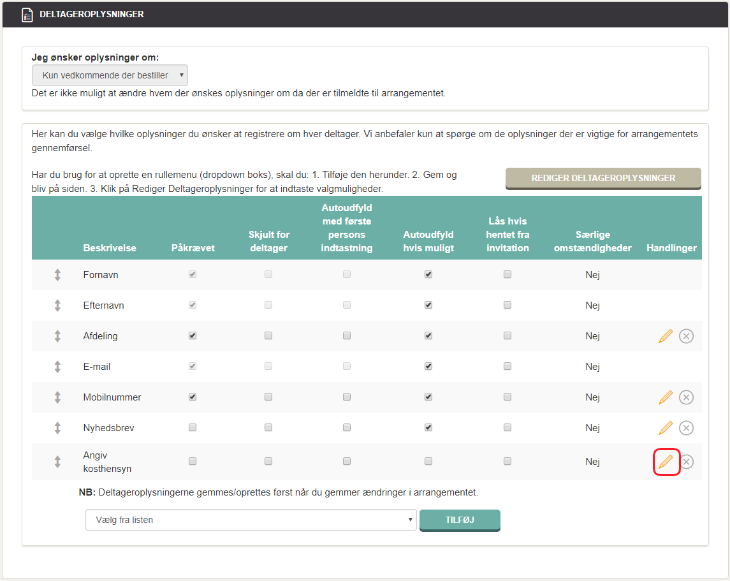
Task: Toggle Påkrævet checkbox for Afdeling
Action: [x=192, y=336]
